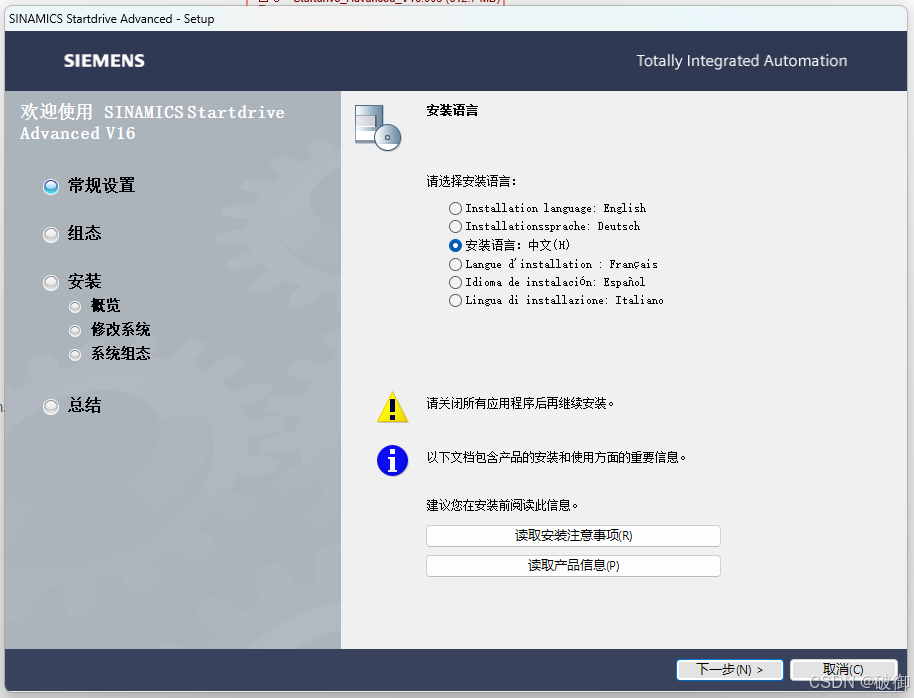Click welcome heading 欢迎使用 SINAMICS Startdrive Advanced V16

(x=153, y=122)
